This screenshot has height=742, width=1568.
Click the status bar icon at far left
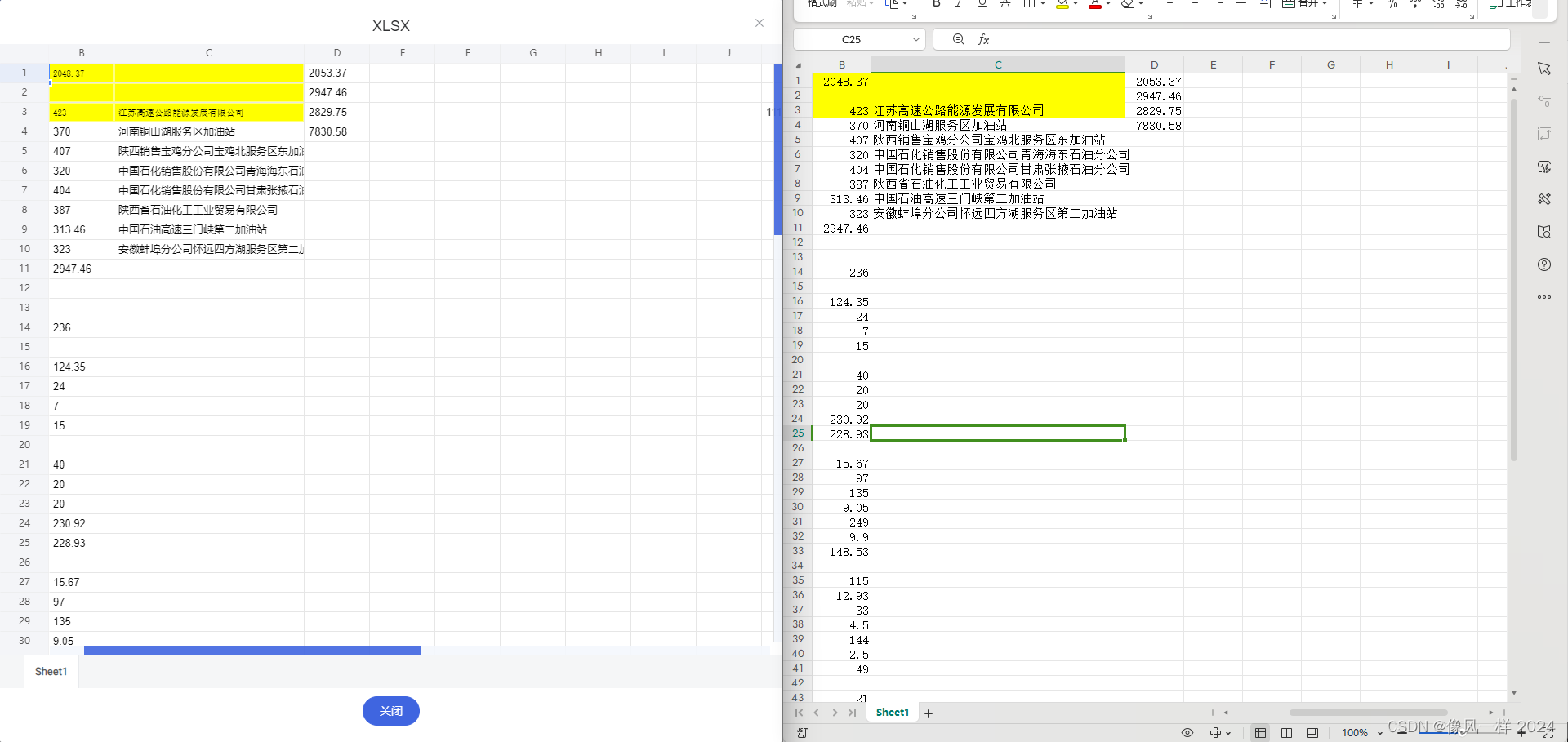click(803, 733)
